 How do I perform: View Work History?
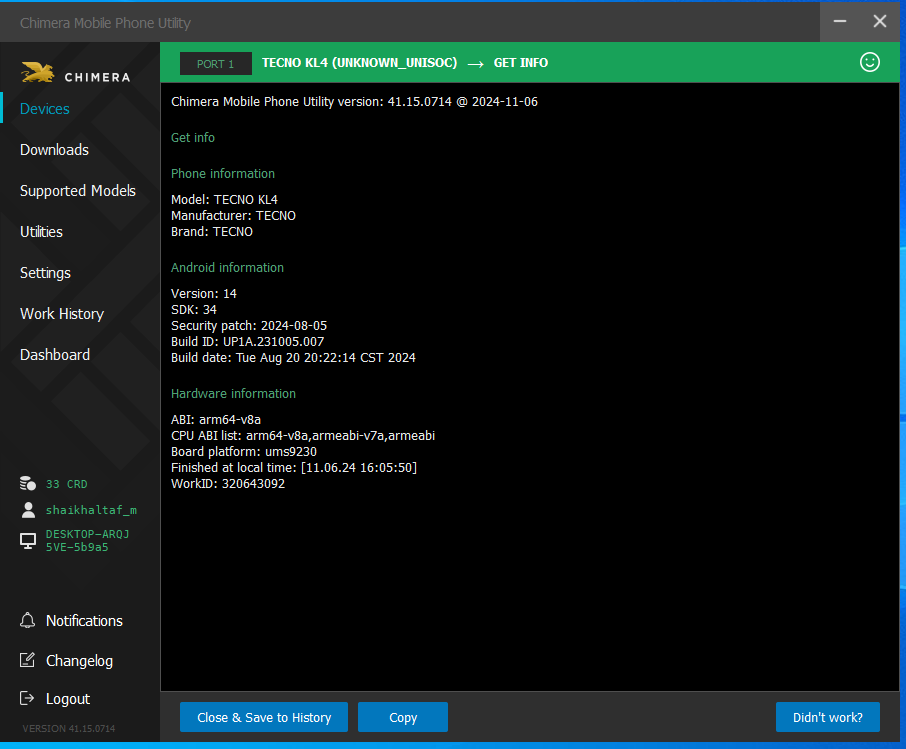[x=61, y=314]
